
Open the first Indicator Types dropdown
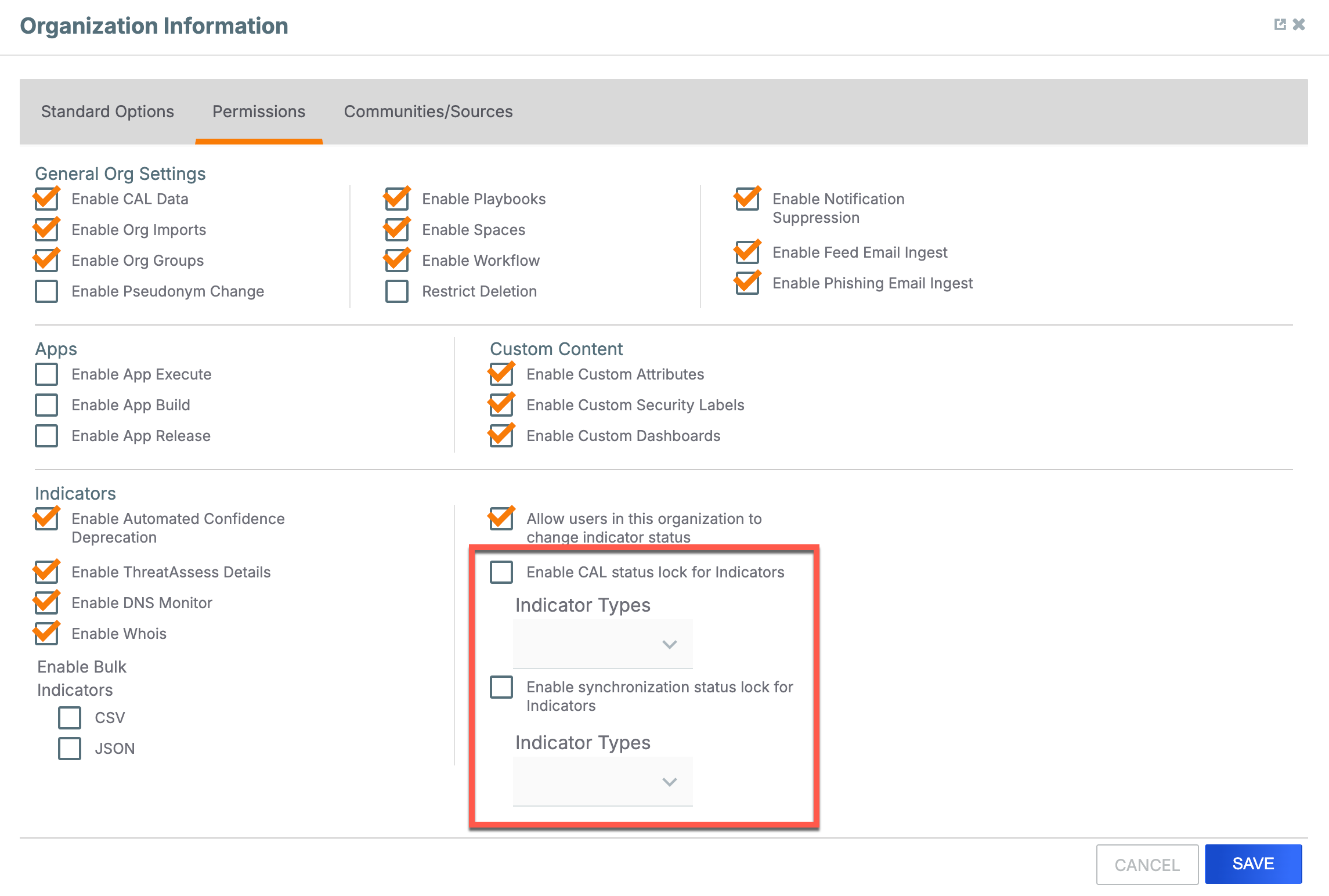pos(602,644)
